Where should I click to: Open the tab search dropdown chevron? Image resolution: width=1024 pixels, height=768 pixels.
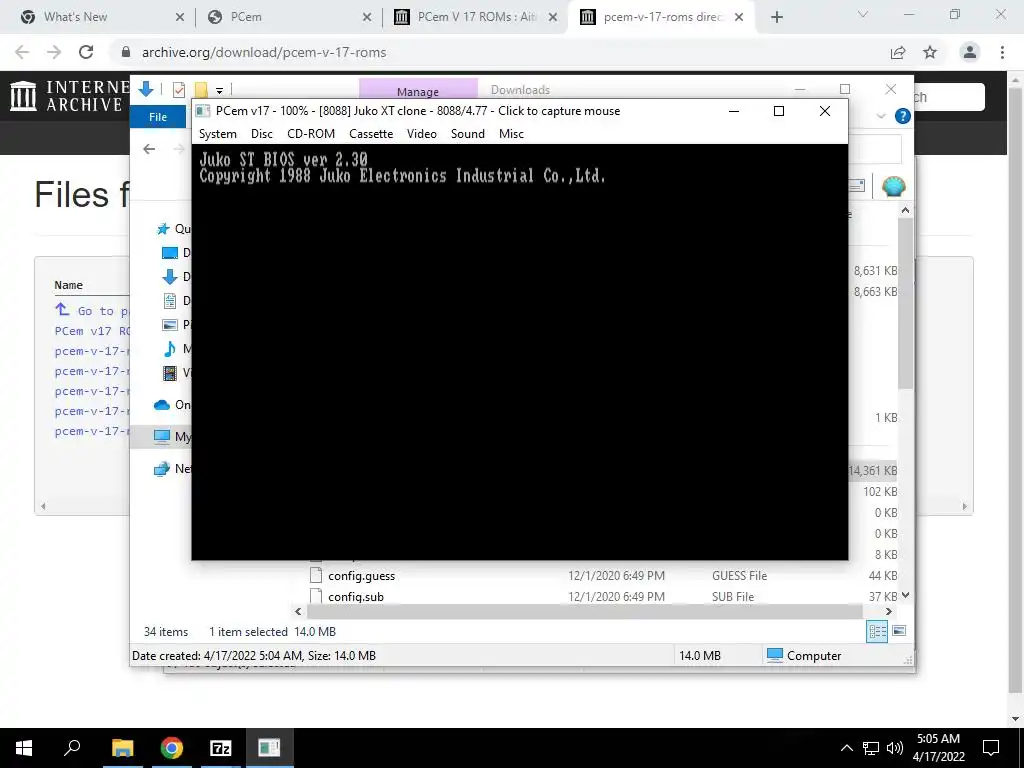click(863, 14)
